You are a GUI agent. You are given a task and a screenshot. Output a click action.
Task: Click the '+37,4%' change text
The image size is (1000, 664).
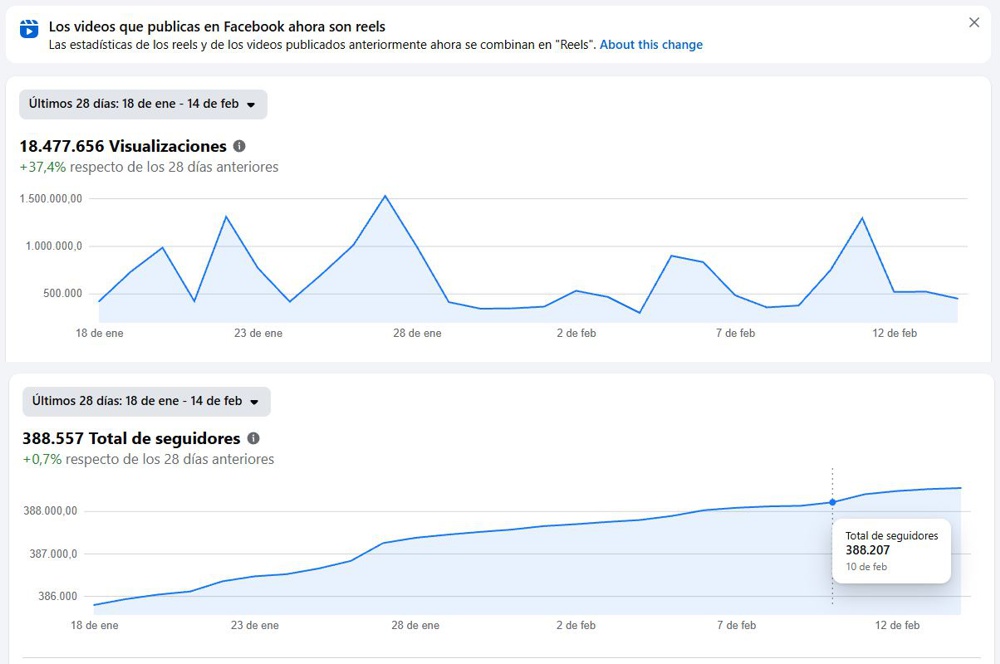43,167
